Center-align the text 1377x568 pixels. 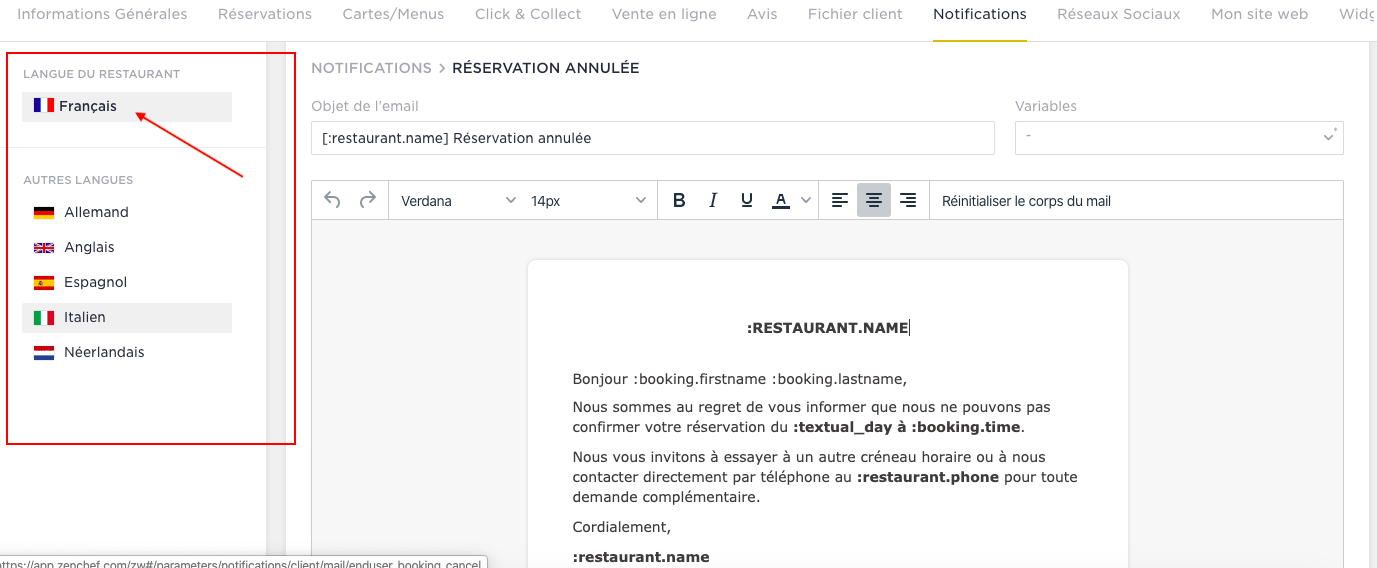click(x=874, y=200)
